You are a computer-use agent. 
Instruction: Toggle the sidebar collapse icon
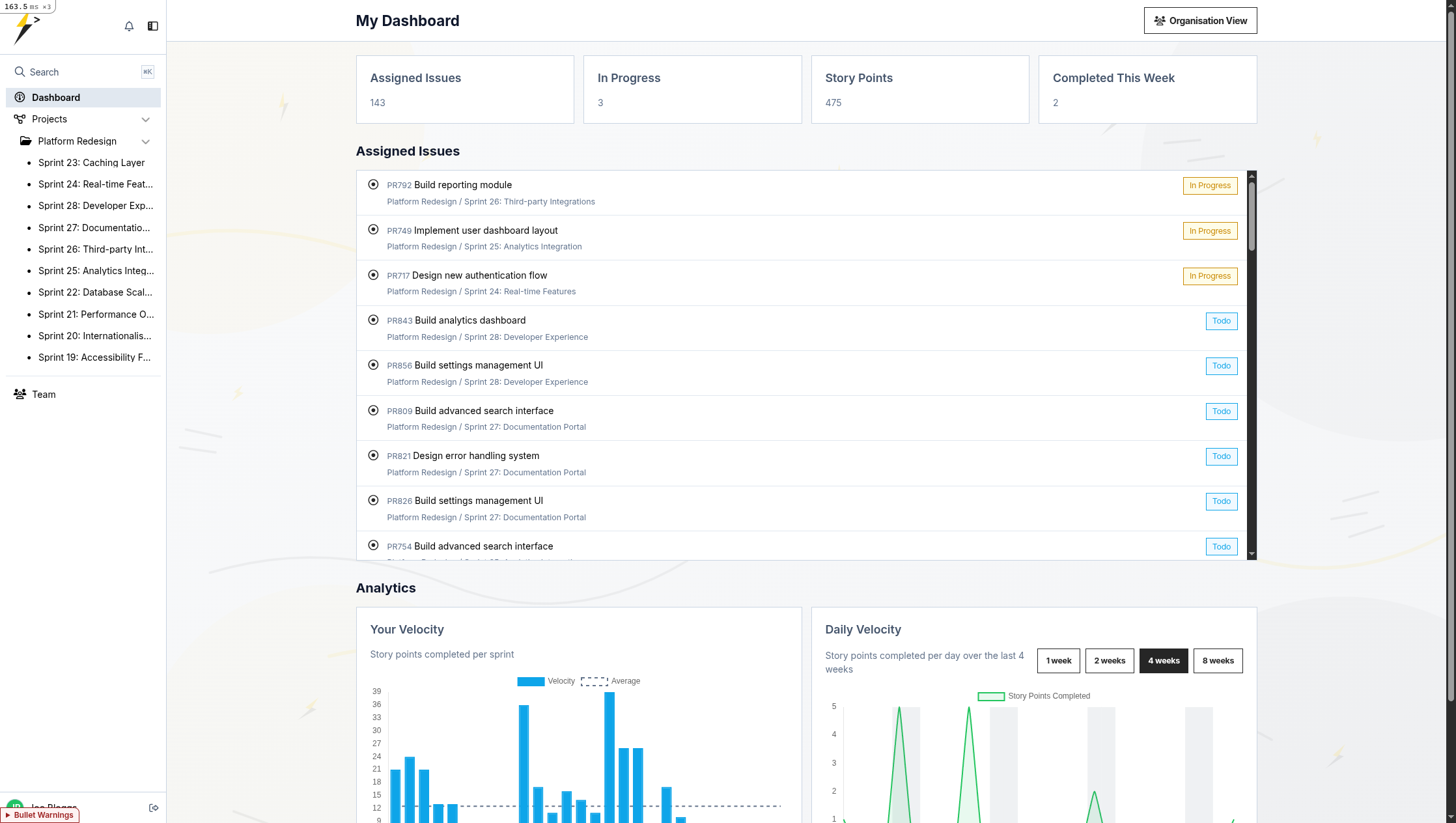tap(153, 26)
